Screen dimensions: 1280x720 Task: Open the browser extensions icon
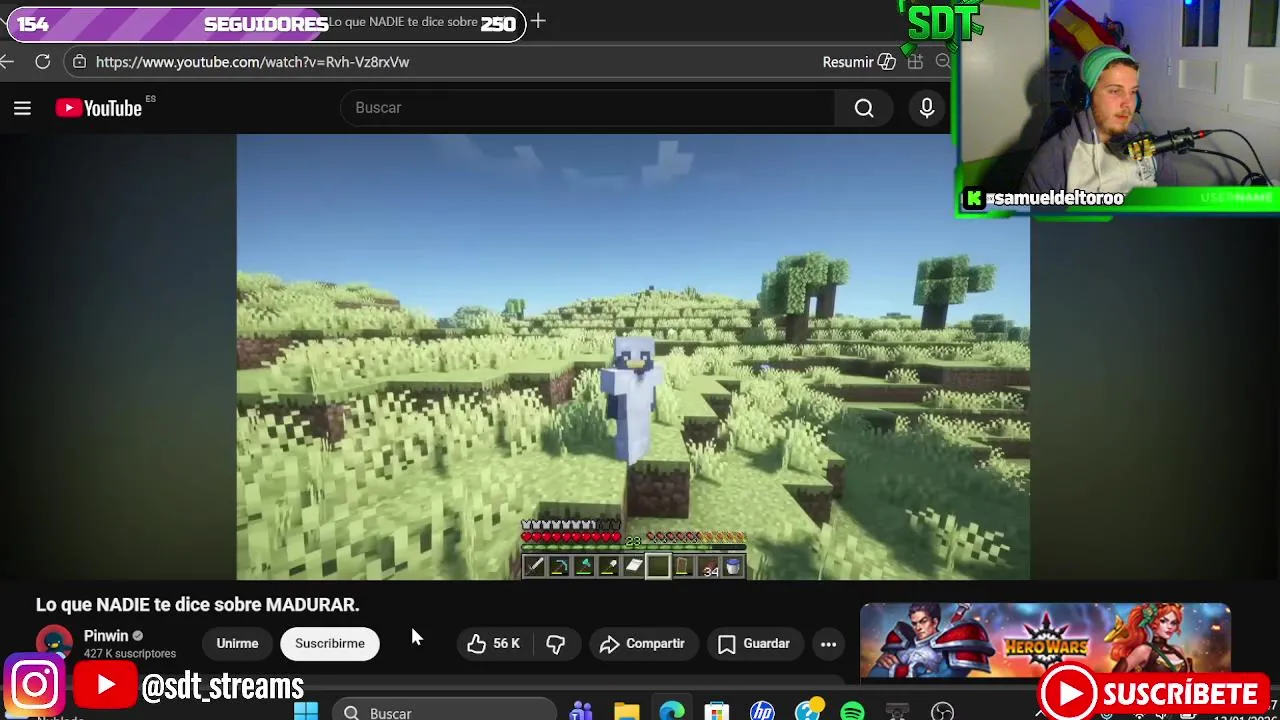pos(915,62)
